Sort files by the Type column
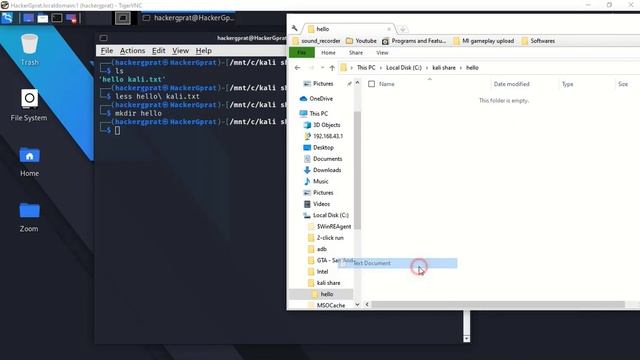 [567, 84]
